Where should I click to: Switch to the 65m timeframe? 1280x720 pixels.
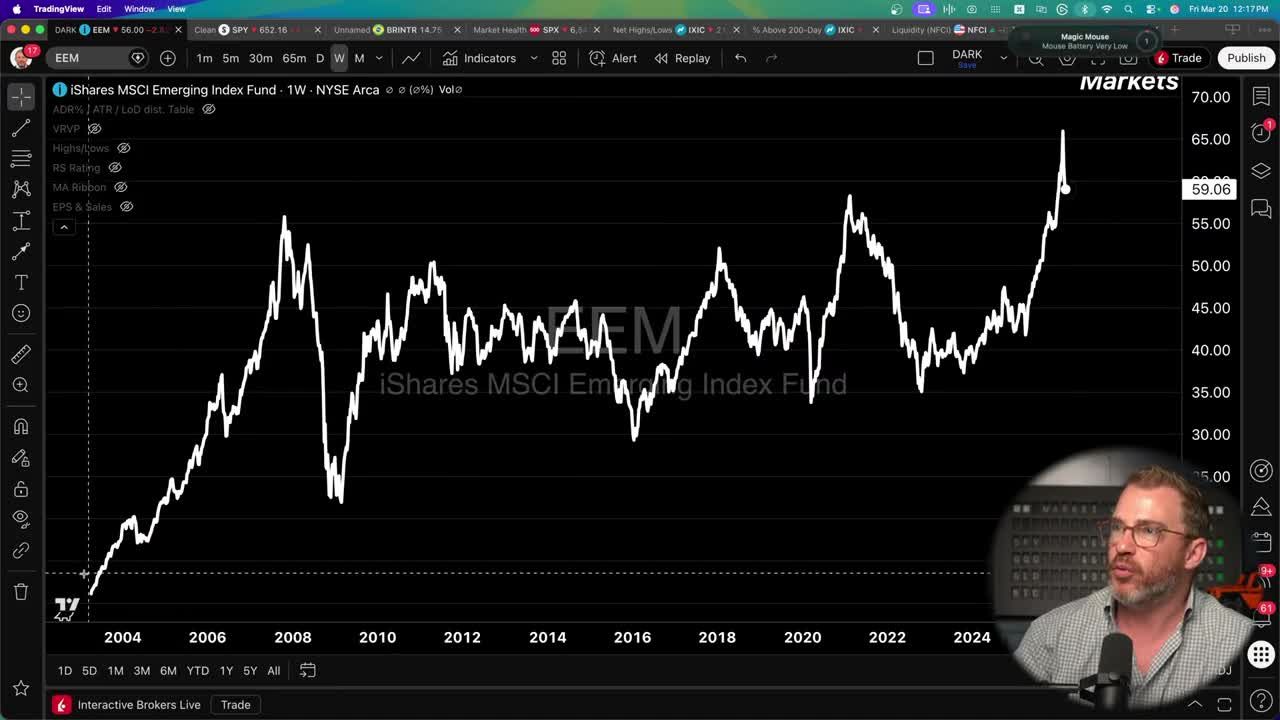pos(294,58)
